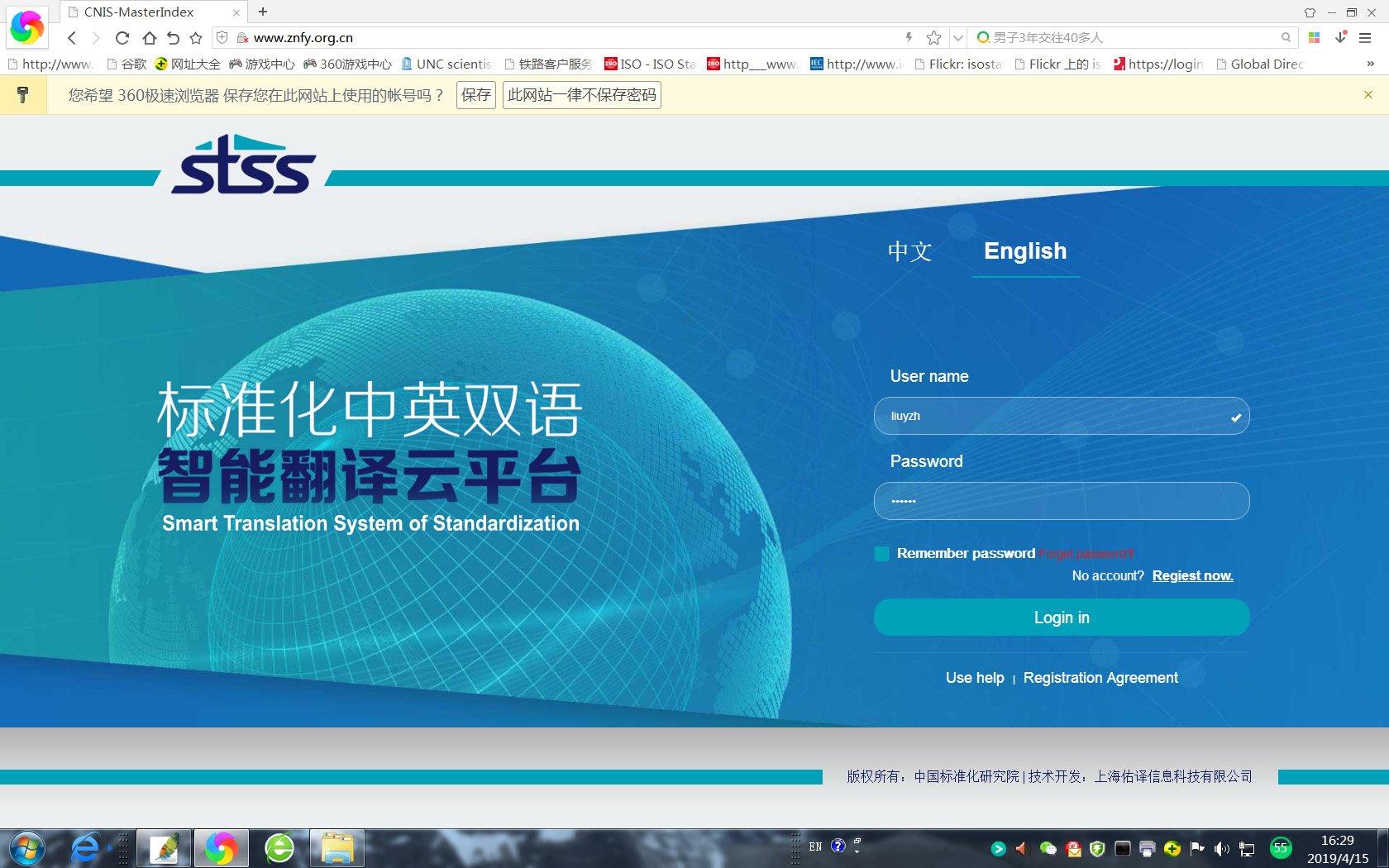Expand the address bar dropdown arrow
Screen dimensions: 1389x868
point(957,38)
